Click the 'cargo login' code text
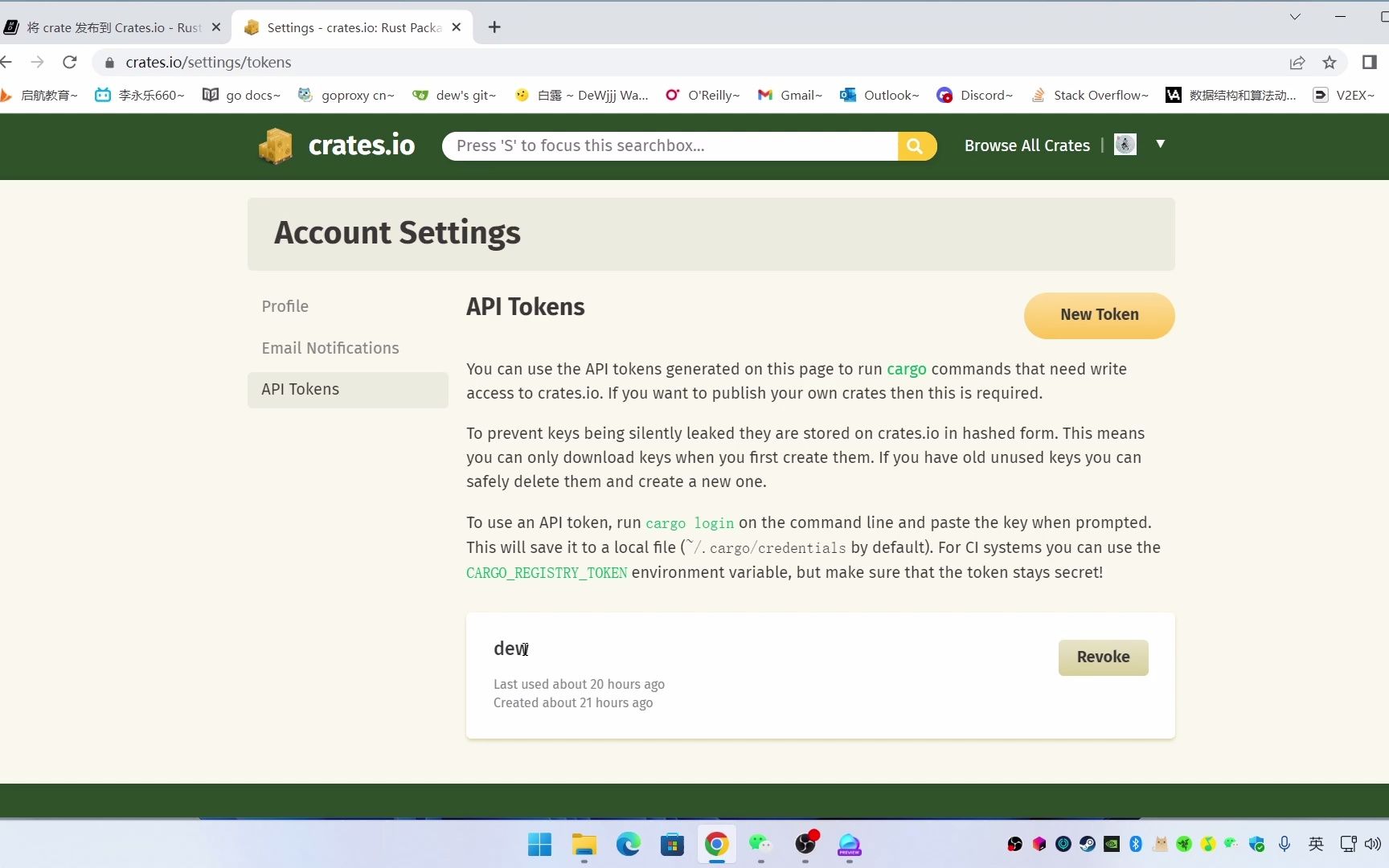This screenshot has width=1389, height=868. click(x=690, y=523)
